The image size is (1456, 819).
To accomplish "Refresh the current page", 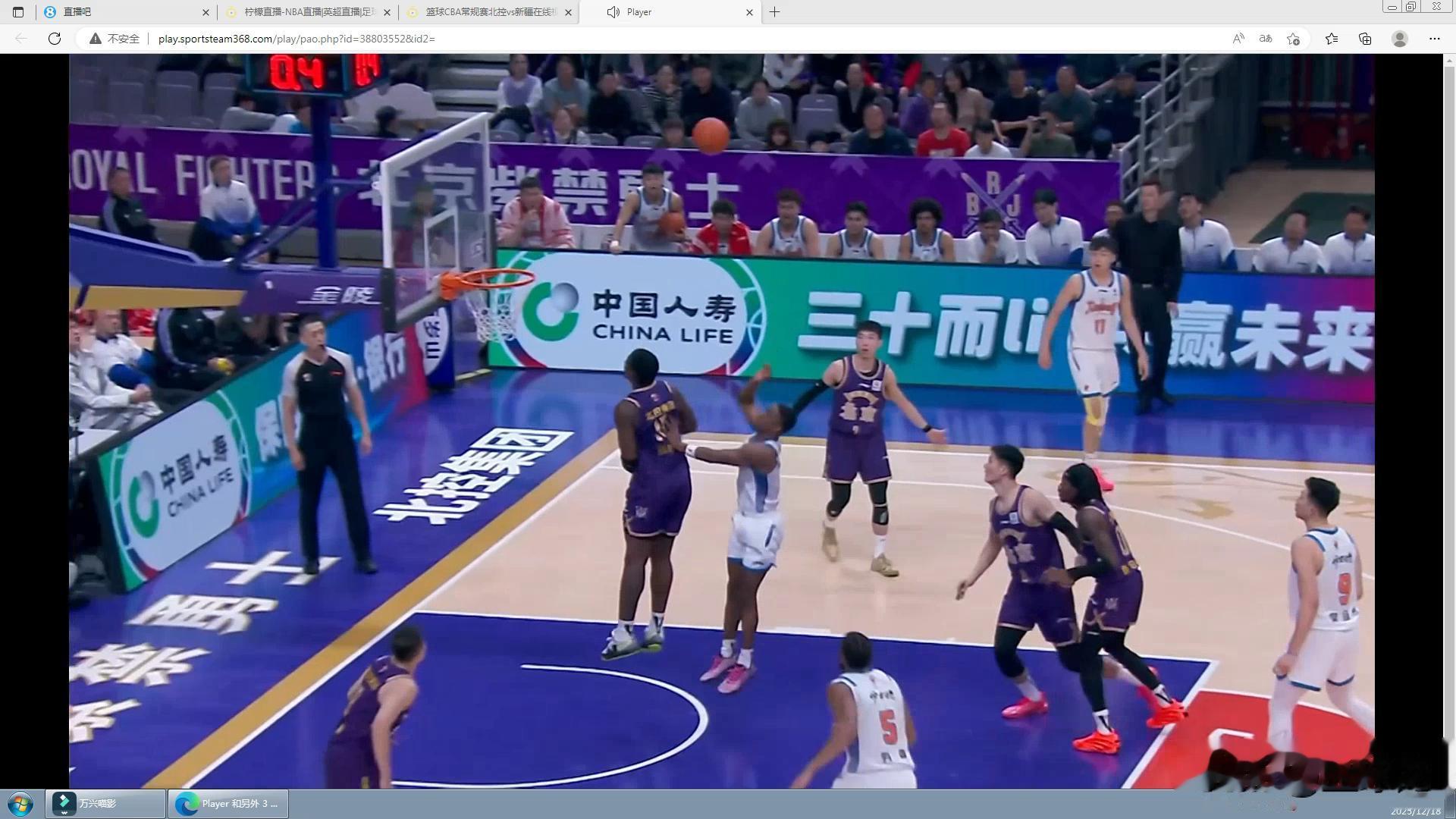I will (x=55, y=39).
